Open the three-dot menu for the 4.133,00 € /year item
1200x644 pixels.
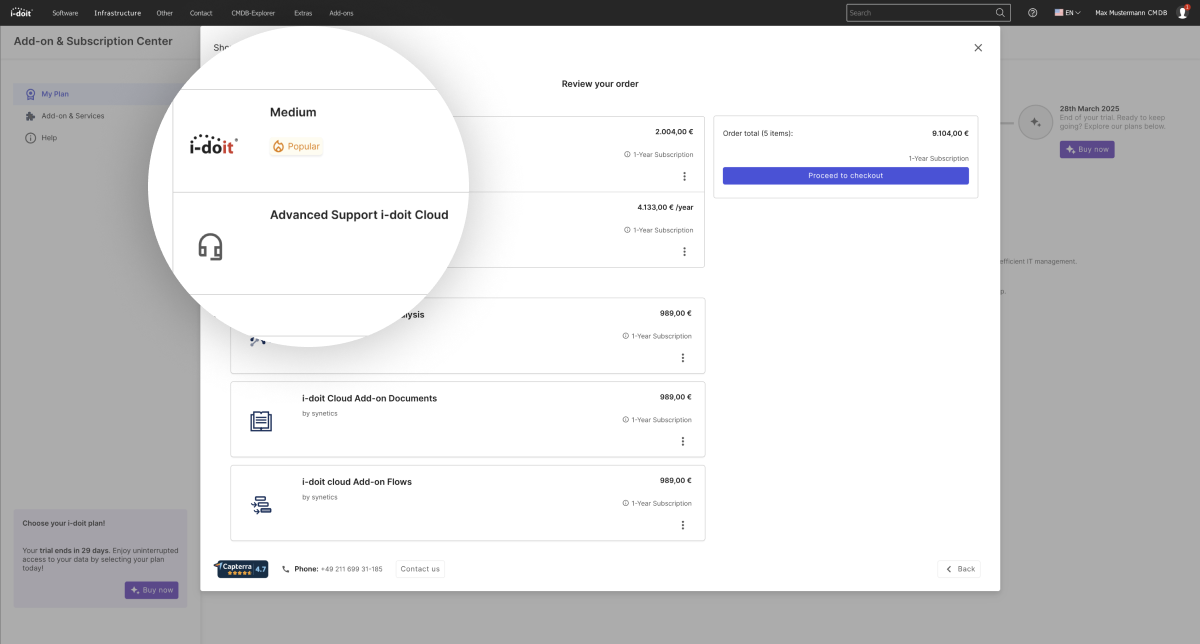(x=684, y=252)
